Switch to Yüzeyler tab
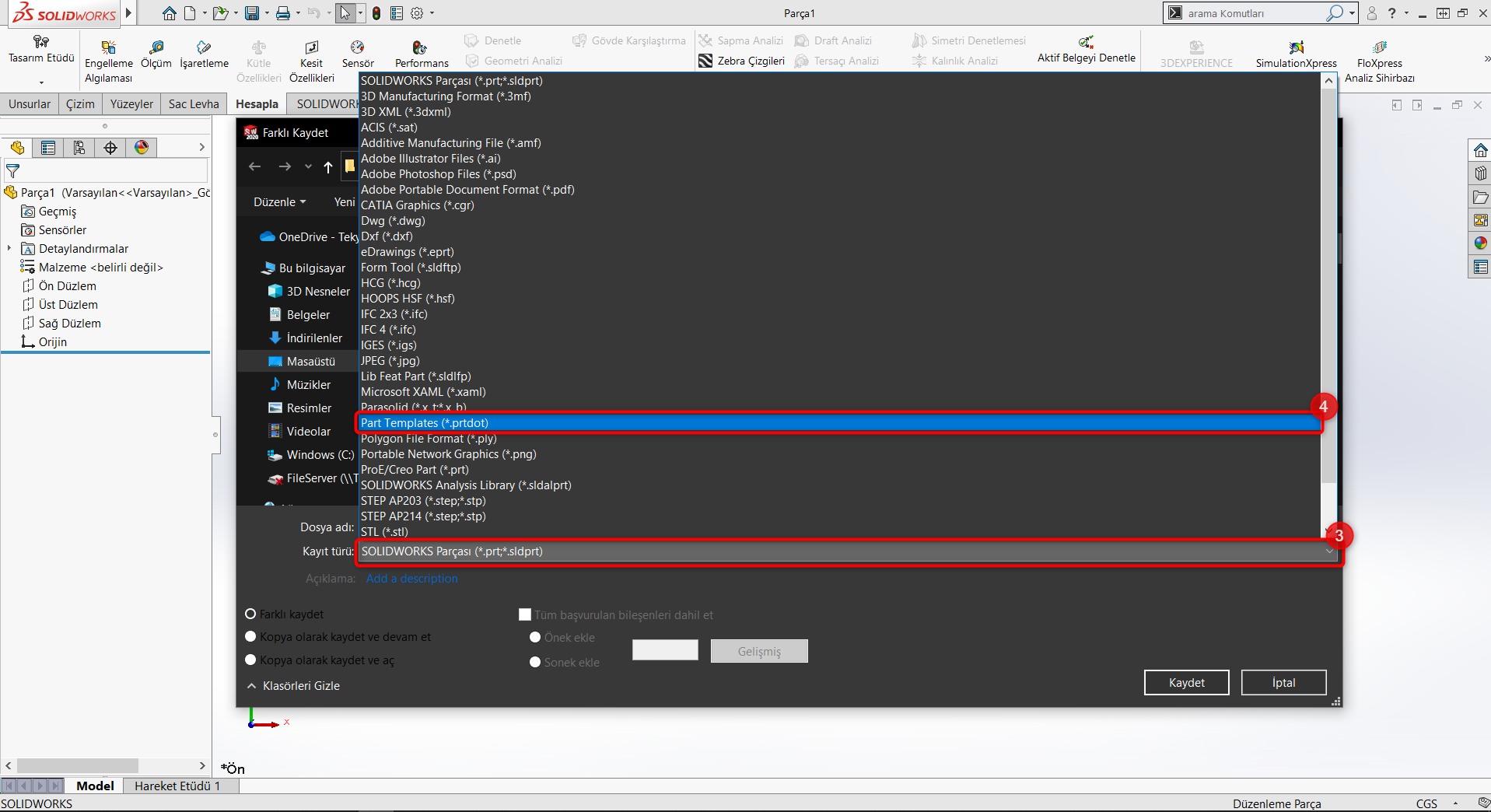This screenshot has width=1491, height=812. 131,104
